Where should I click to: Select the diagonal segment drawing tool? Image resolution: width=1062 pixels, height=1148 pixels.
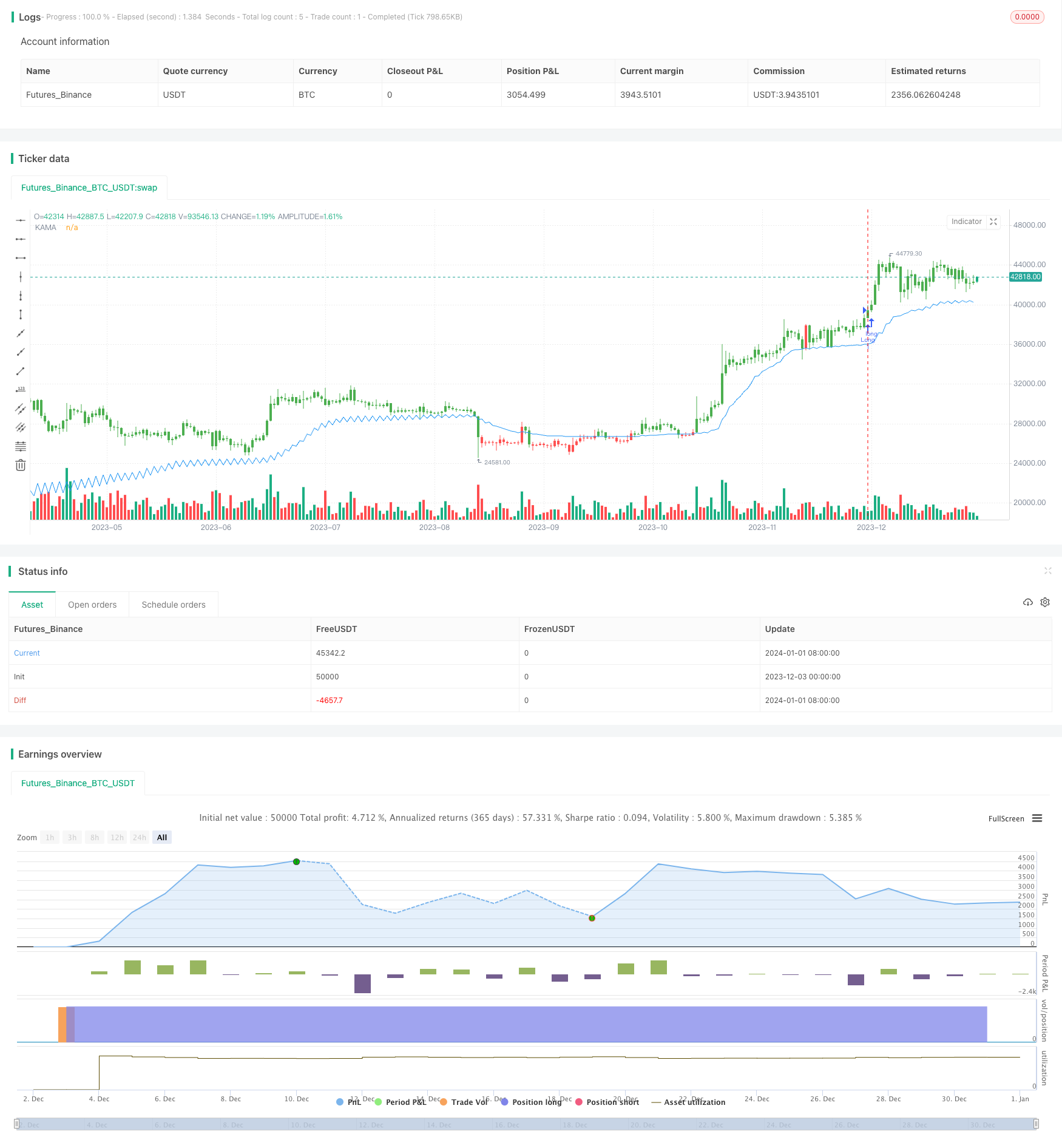click(21, 371)
